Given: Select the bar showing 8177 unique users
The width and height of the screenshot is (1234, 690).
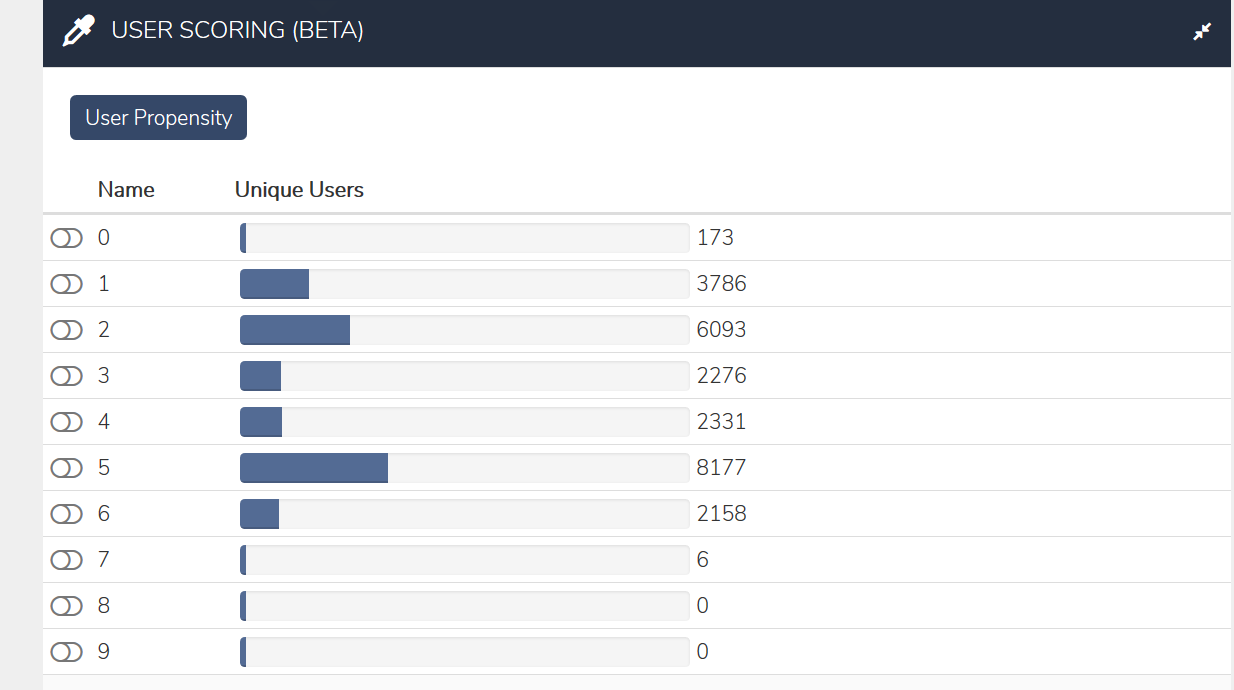Looking at the screenshot, I should (x=465, y=468).
